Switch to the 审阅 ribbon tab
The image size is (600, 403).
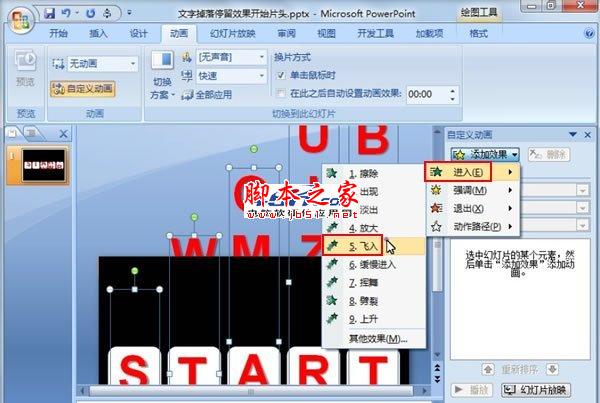(286, 34)
